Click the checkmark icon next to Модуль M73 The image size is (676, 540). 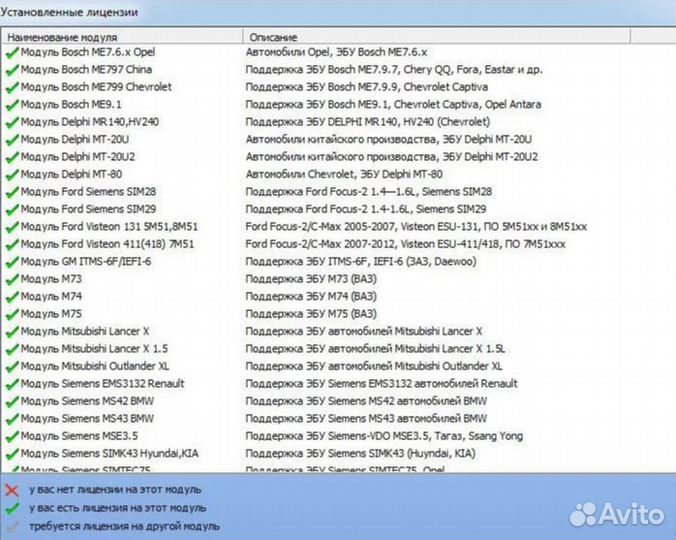12,279
